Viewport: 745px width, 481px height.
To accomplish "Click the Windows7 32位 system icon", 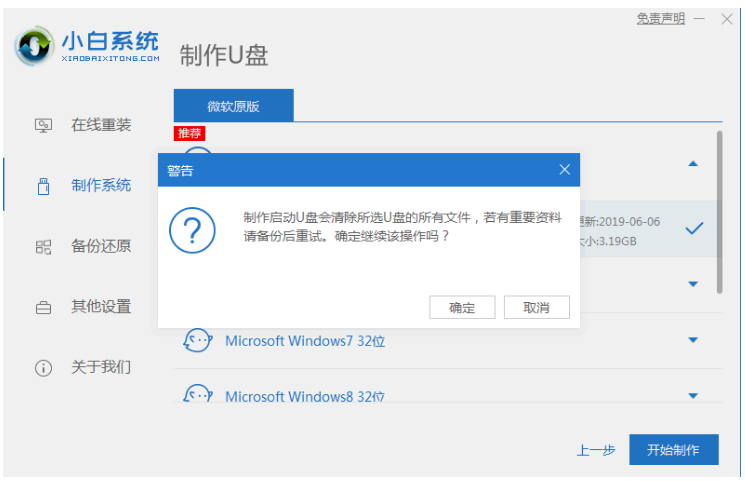I will pos(197,341).
